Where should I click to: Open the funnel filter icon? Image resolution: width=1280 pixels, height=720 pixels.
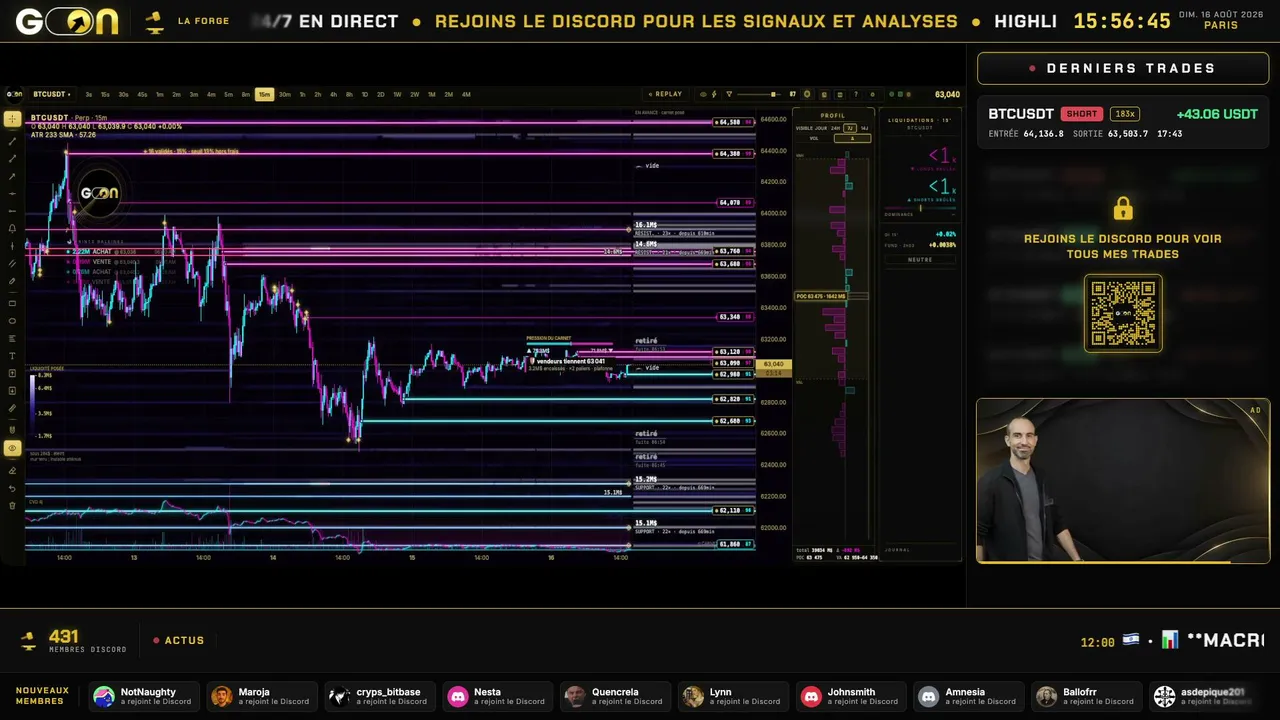[729, 94]
